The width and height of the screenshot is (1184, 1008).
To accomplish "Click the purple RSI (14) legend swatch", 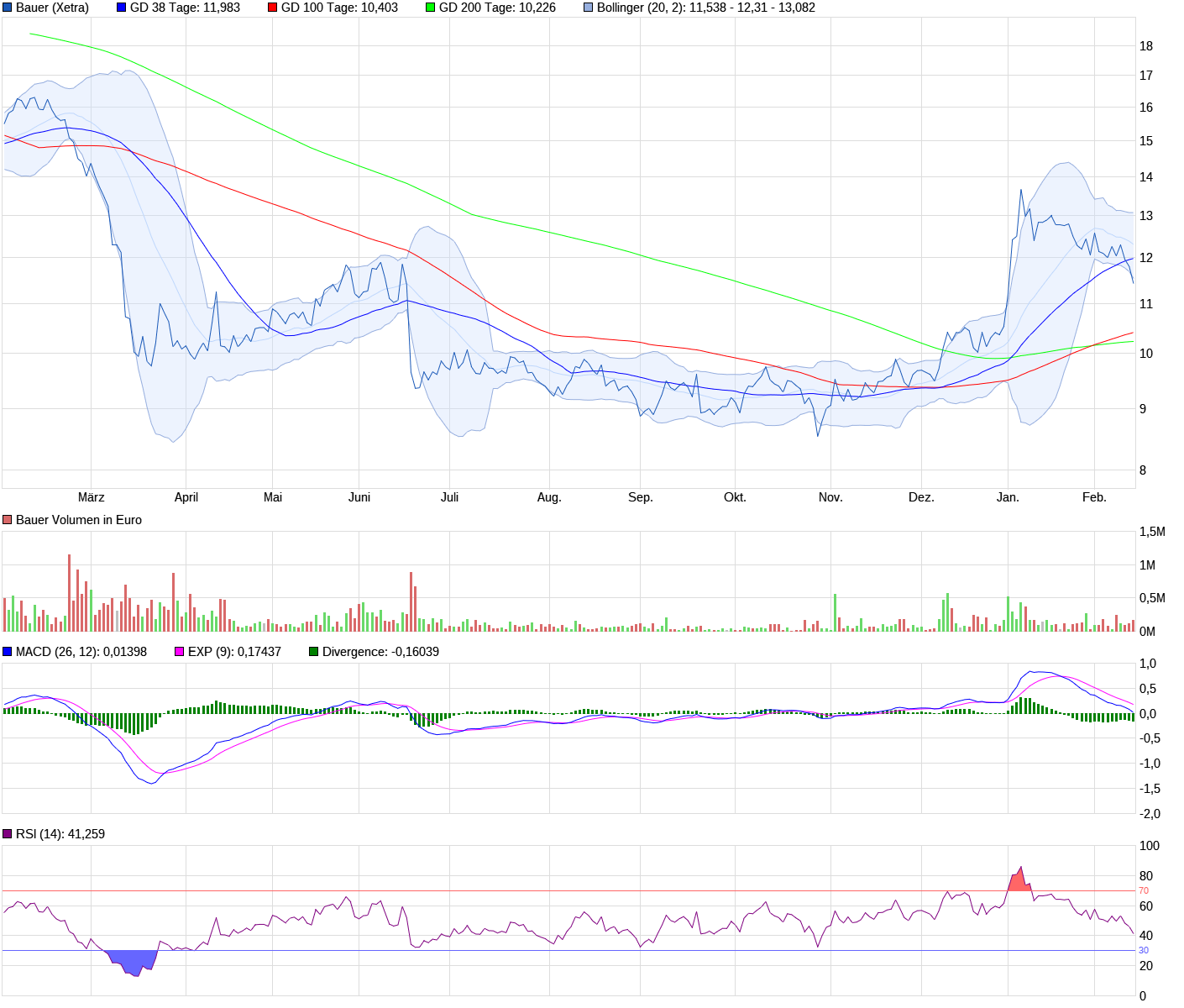I will [8, 834].
